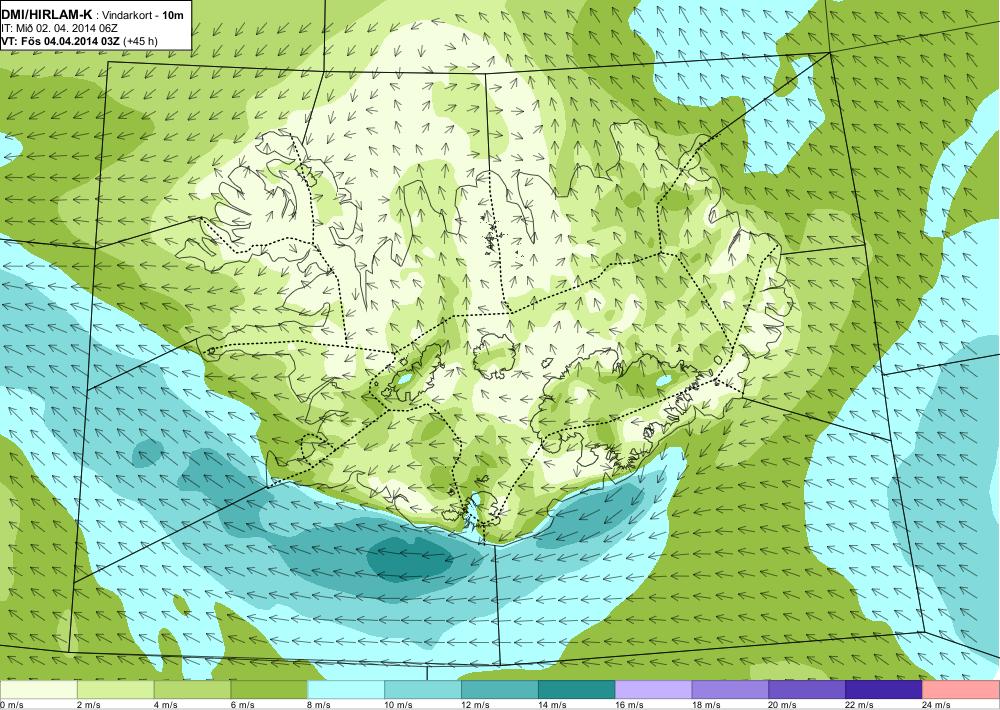Click the VT: Fös 04.04.2014 03Z line
Image resolution: width=1000 pixels, height=710 pixels.
coord(61,41)
